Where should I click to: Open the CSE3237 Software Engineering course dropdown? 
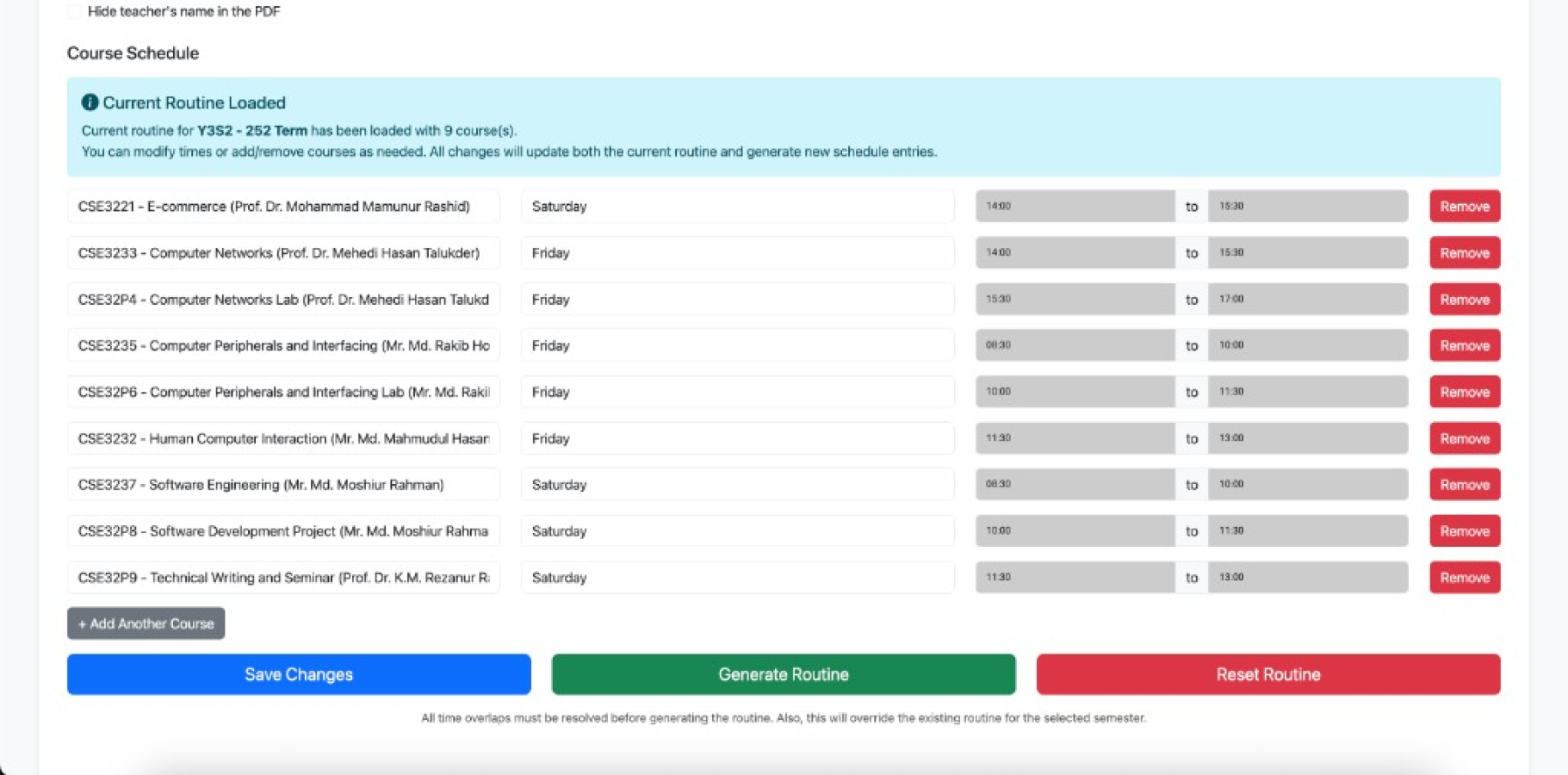[283, 485]
